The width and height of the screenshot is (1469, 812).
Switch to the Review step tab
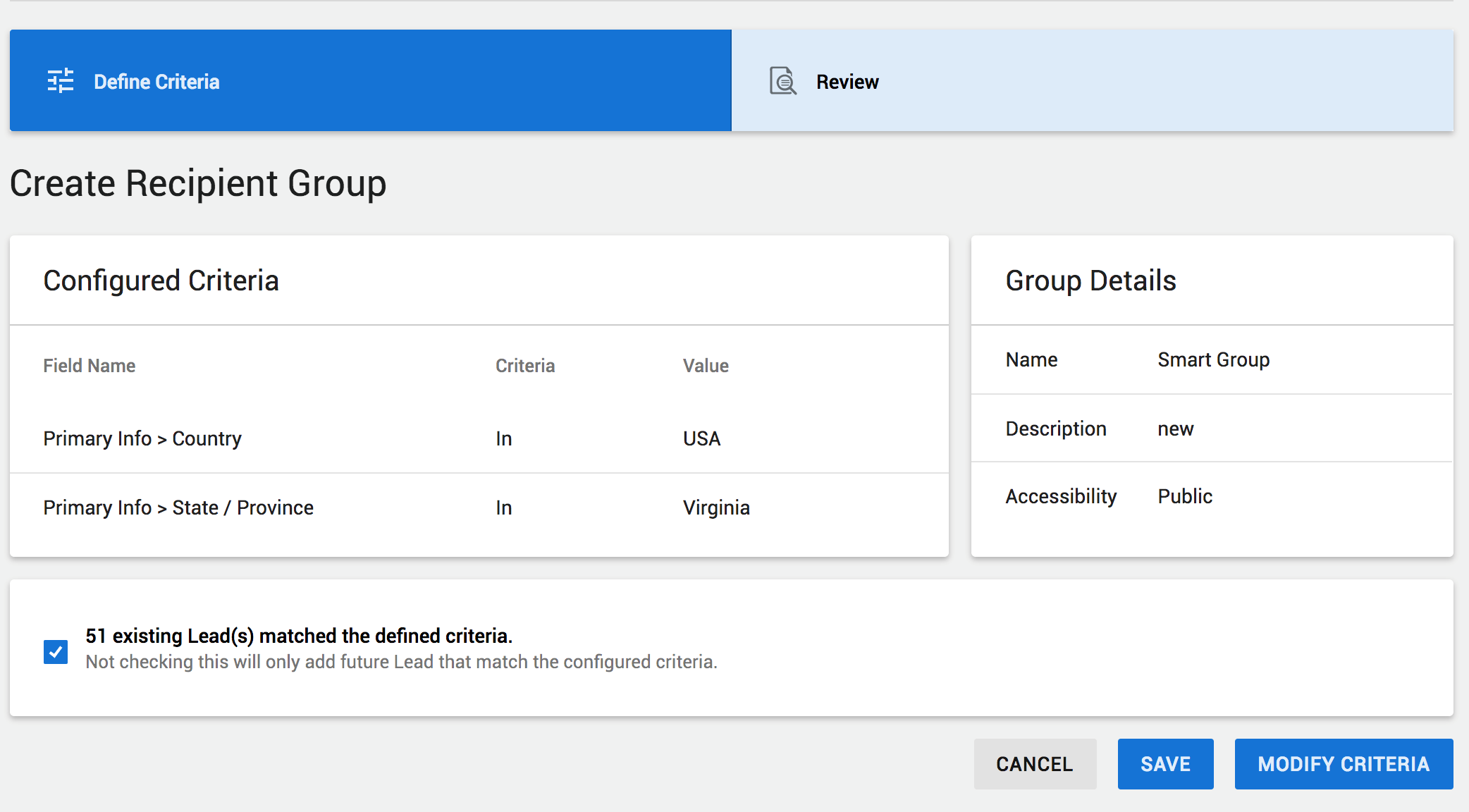pos(1093,80)
